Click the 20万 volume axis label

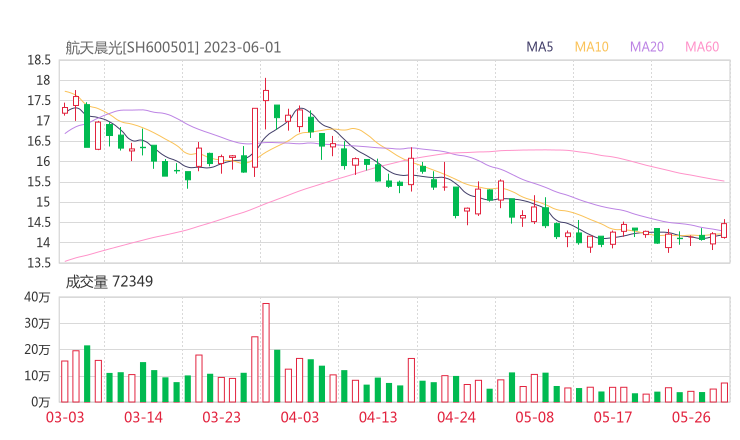(x=37, y=350)
